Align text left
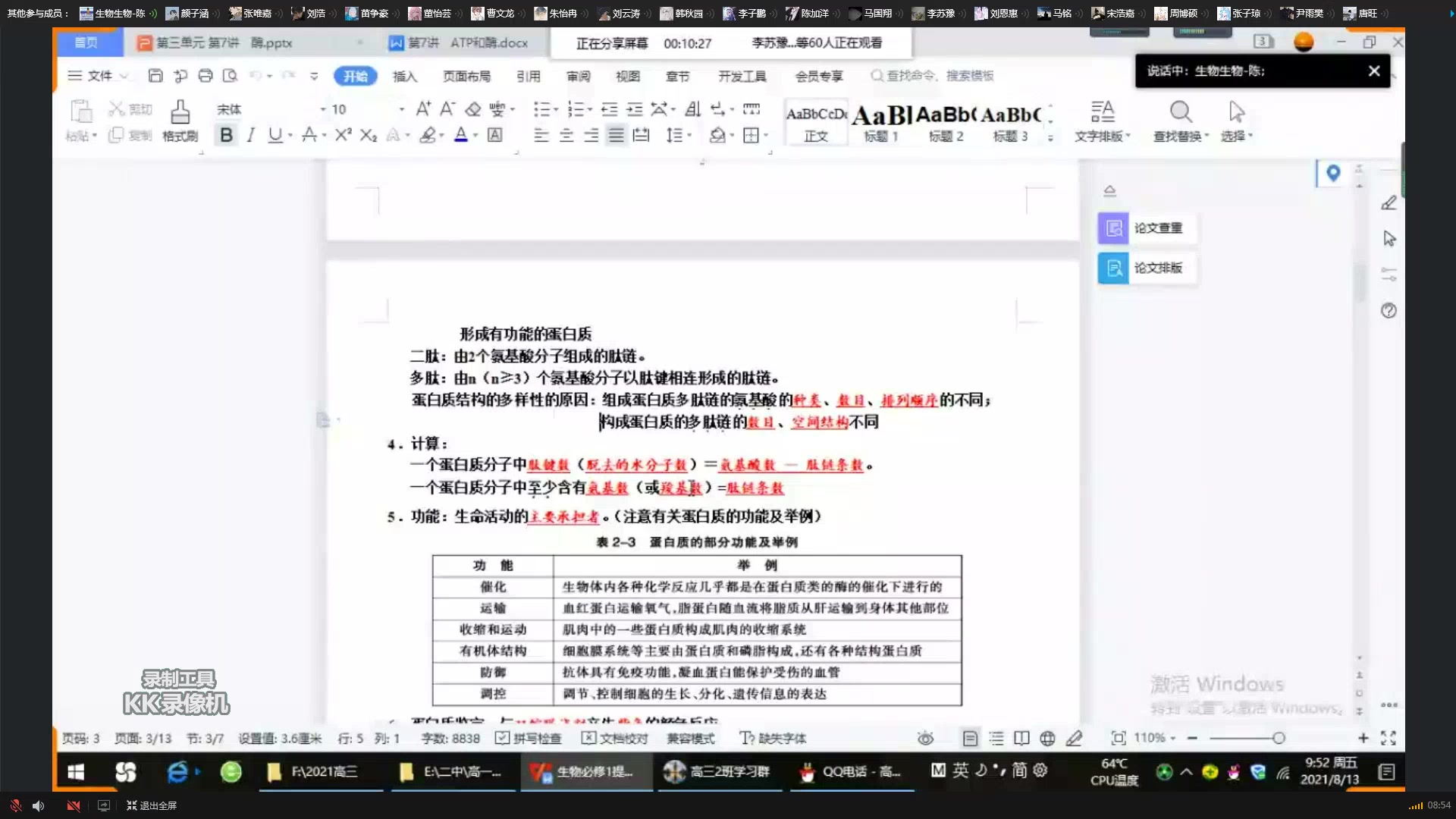 tap(541, 135)
